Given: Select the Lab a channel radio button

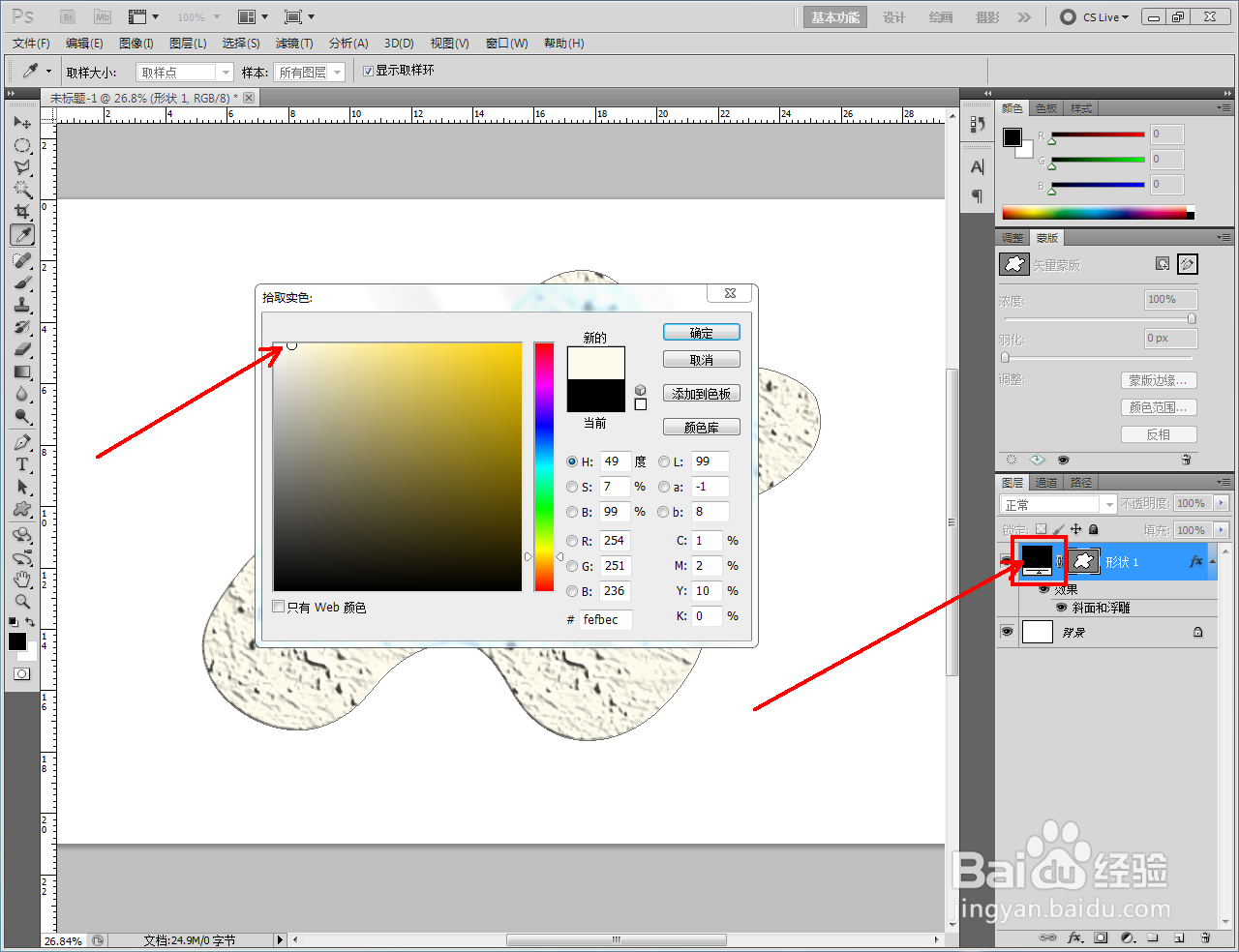Looking at the screenshot, I should 664,487.
